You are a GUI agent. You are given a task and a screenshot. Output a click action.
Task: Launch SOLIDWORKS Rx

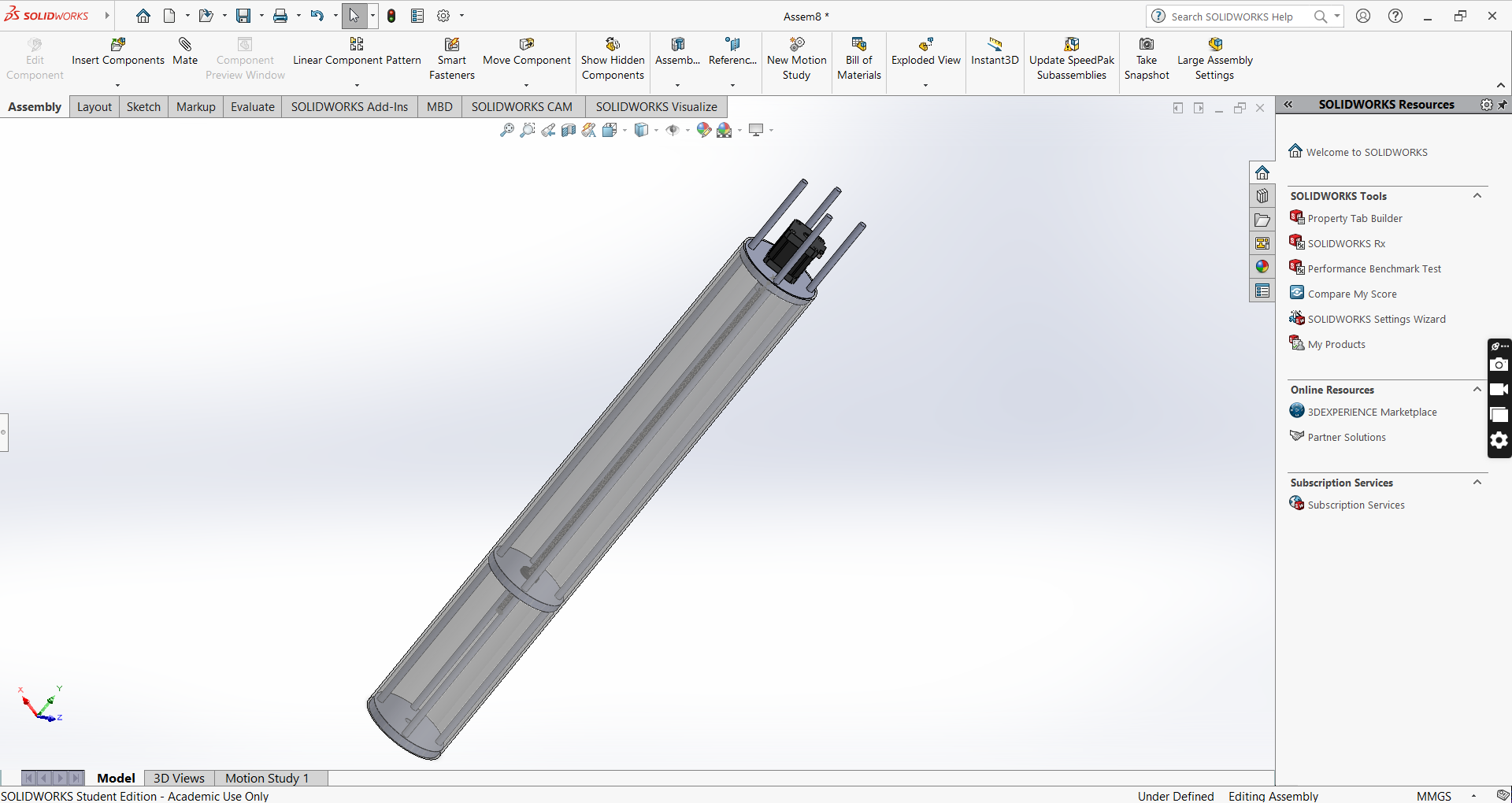pyautogui.click(x=1347, y=243)
